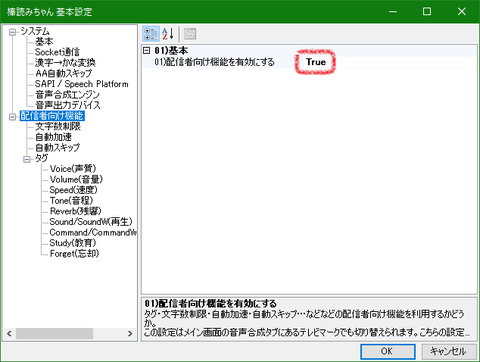Open AA自動スキップ settings

click(x=63, y=73)
